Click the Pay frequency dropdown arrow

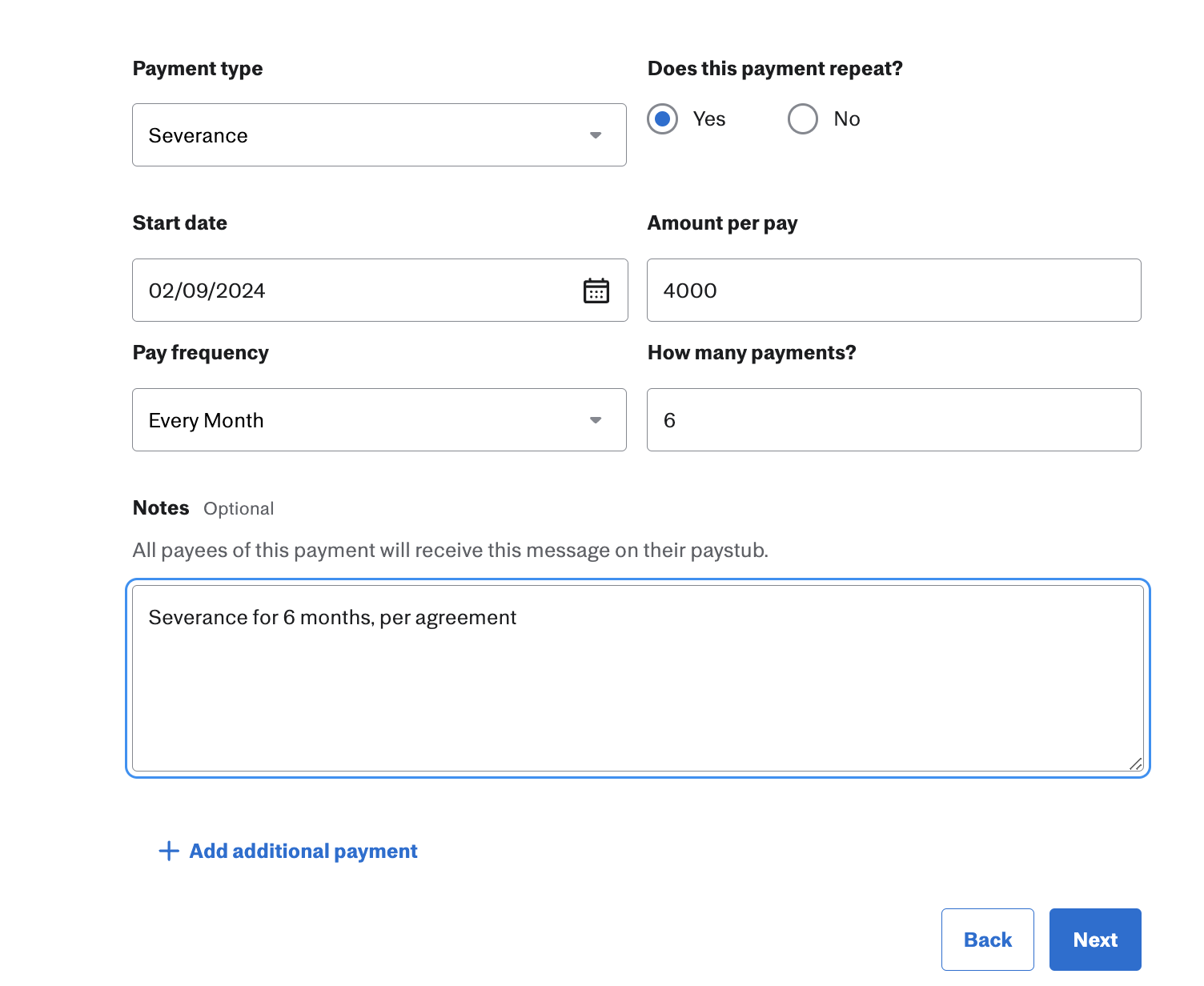click(x=596, y=420)
